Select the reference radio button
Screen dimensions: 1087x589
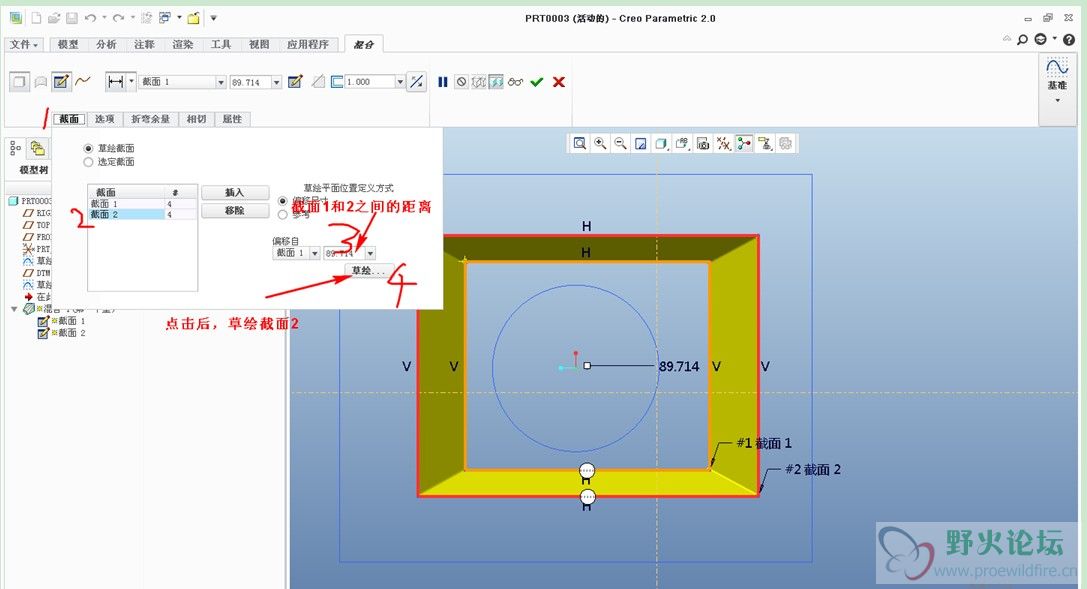[x=282, y=215]
